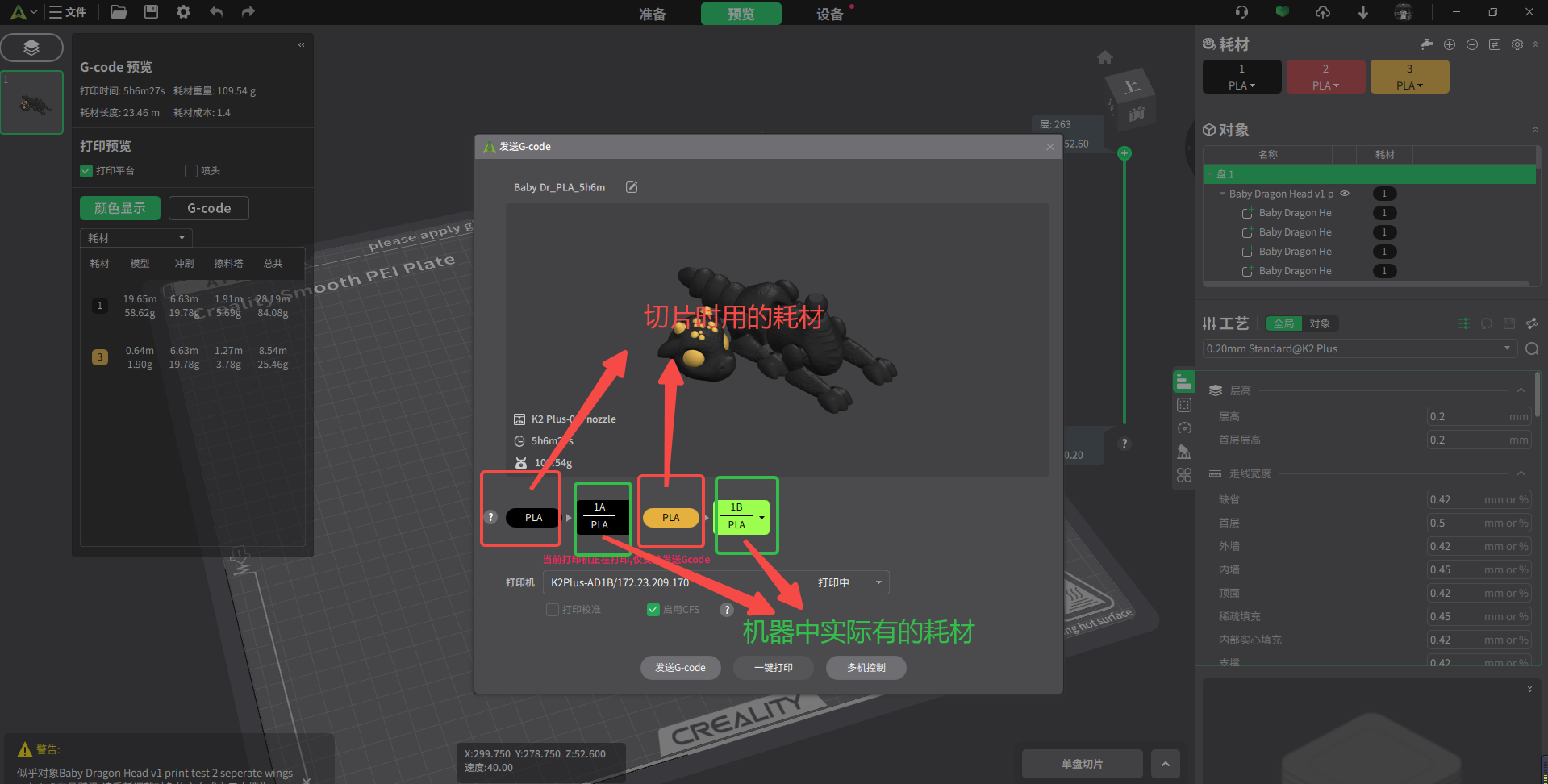Screen dimensions: 1548x784
Task: Collapse the 对象 panel
Action: click(x=1535, y=130)
